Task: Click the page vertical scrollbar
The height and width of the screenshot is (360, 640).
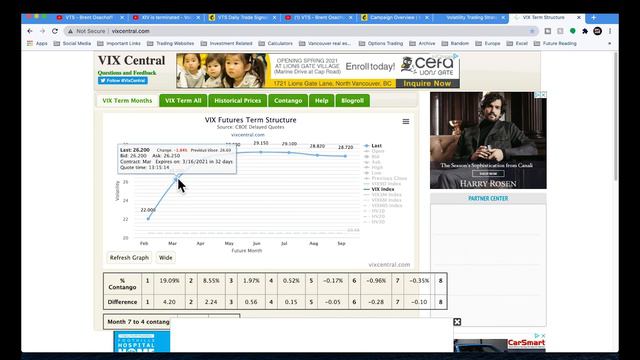Action: 616,116
